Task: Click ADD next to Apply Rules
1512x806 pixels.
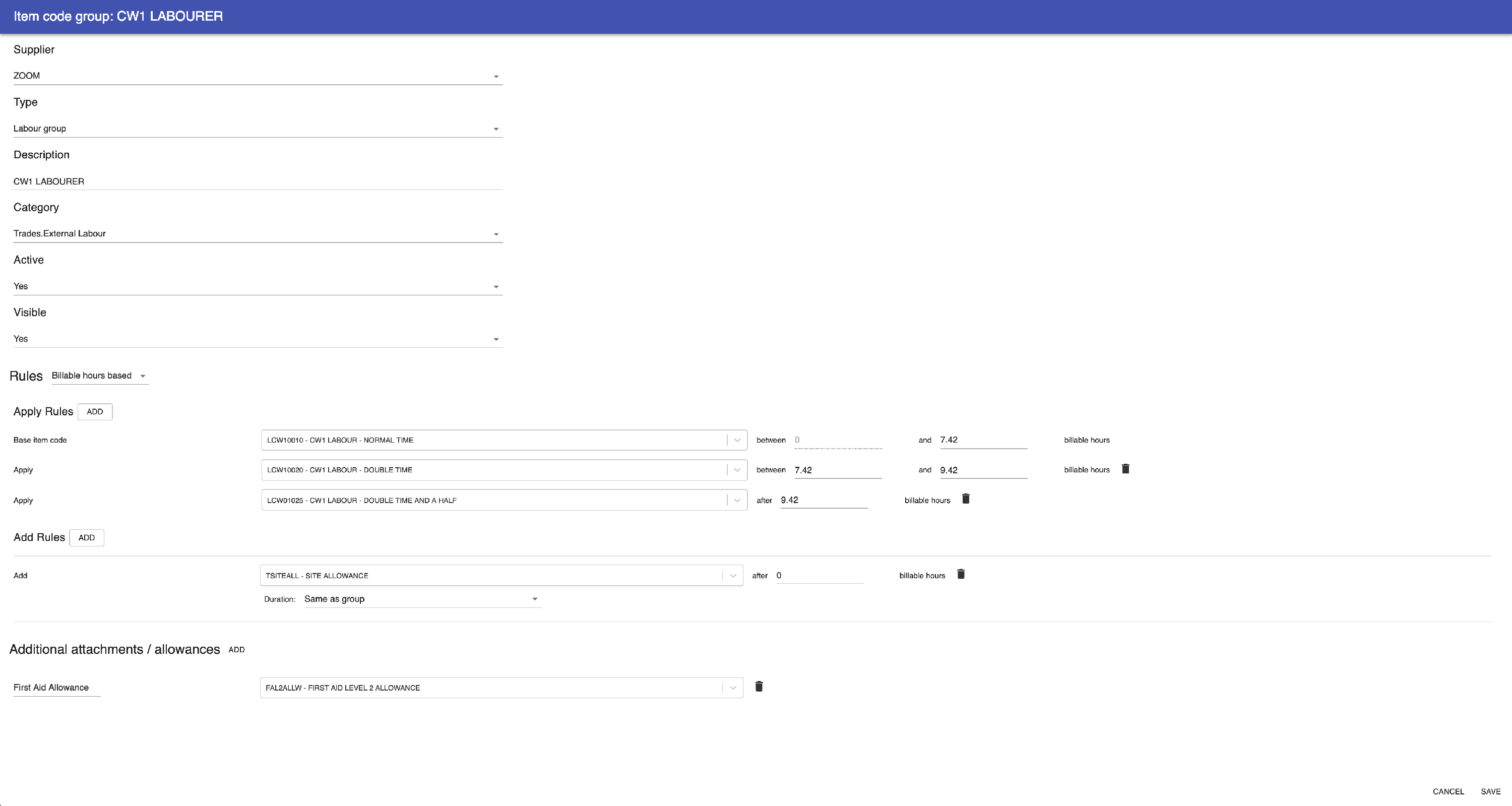Action: (95, 412)
